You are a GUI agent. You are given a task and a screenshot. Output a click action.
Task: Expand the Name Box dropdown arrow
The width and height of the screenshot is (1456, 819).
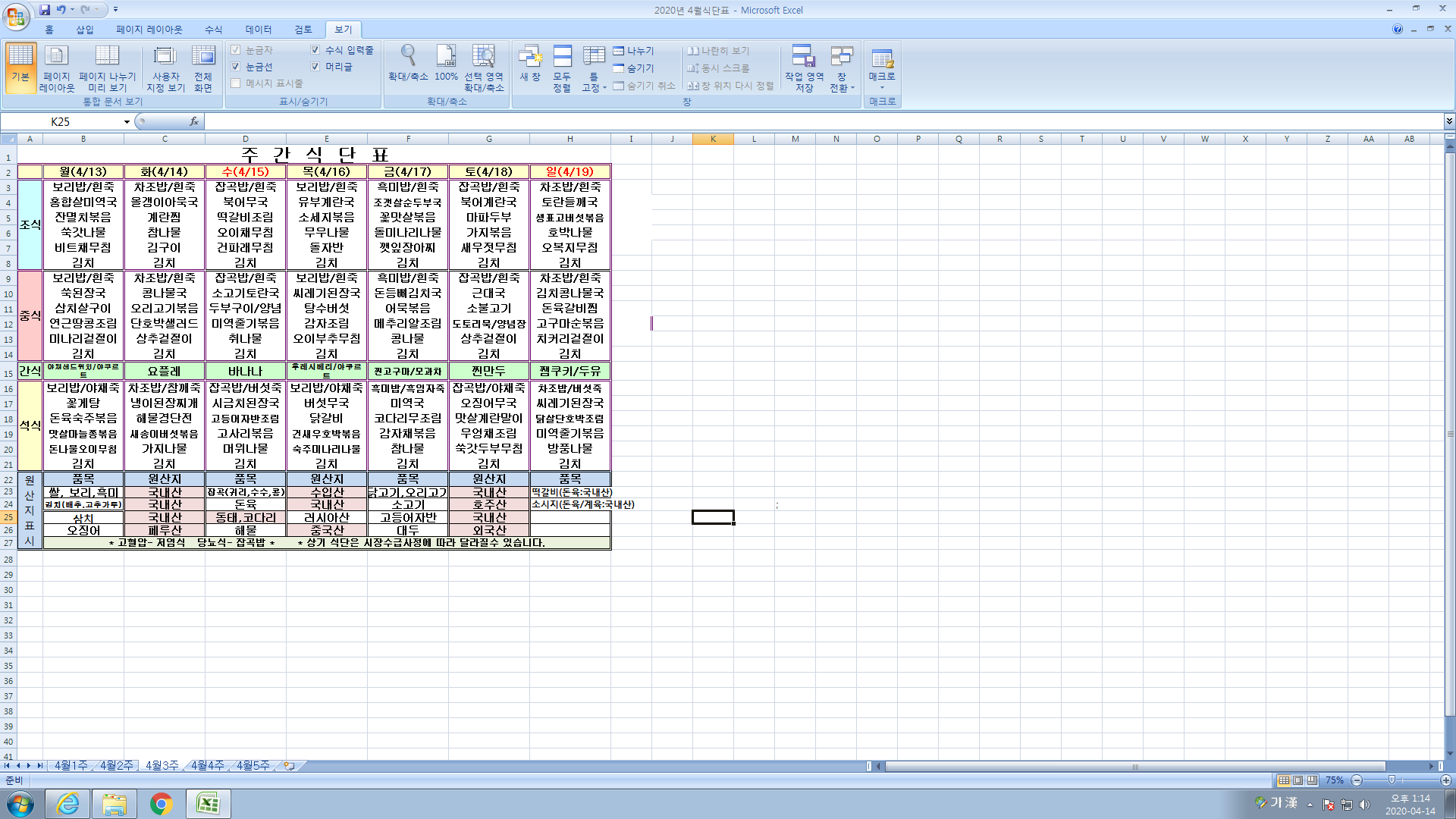(127, 122)
